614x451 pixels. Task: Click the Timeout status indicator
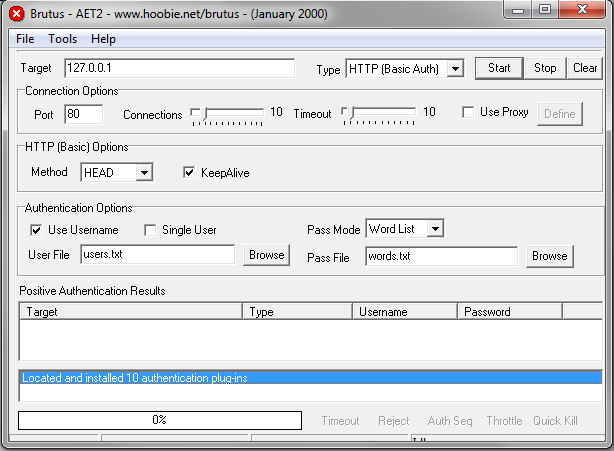(x=340, y=421)
